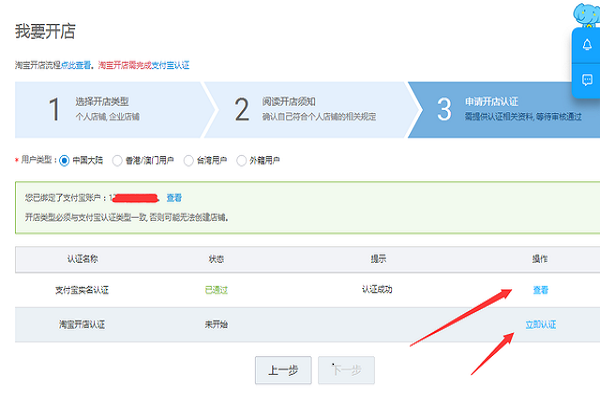Click 立即认证 for 淘宝开店认证
The height and width of the screenshot is (400, 600).
(x=540, y=325)
